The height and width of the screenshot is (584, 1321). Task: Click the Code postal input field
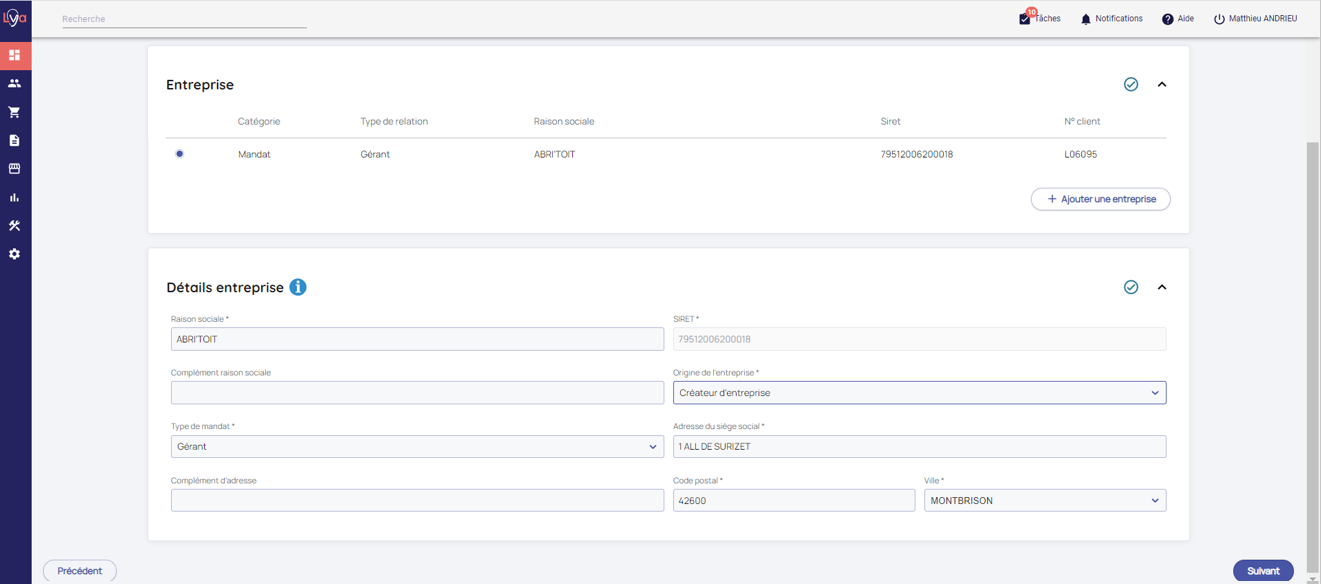[x=793, y=501]
